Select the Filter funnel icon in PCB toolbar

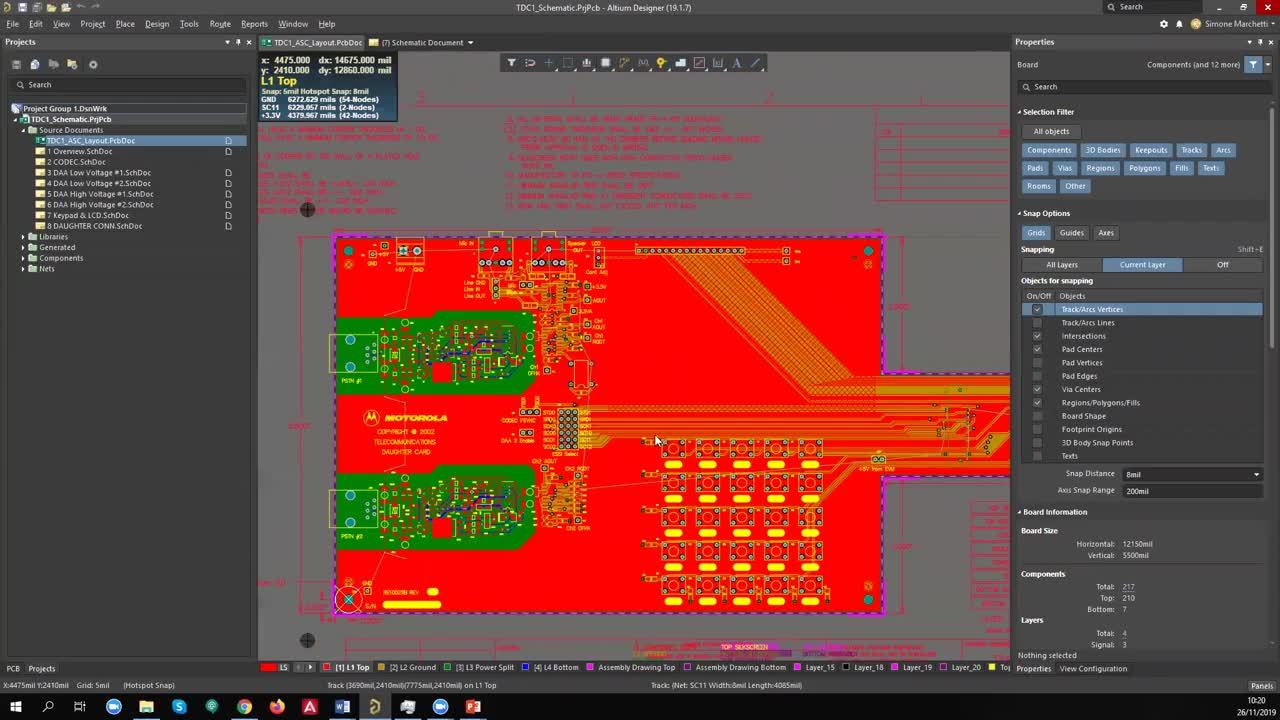512,62
